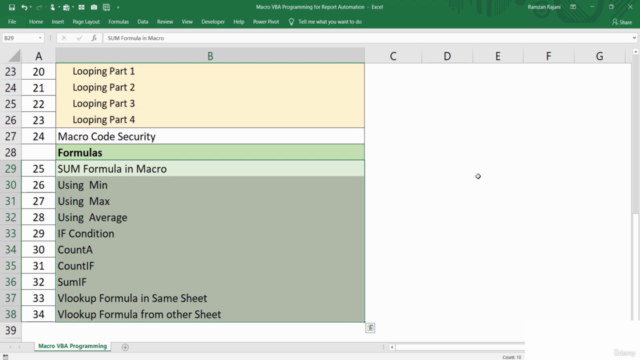This screenshot has width=640, height=360.
Task: Click the formula bar text SUM Formula in Macro
Action: click(136, 38)
